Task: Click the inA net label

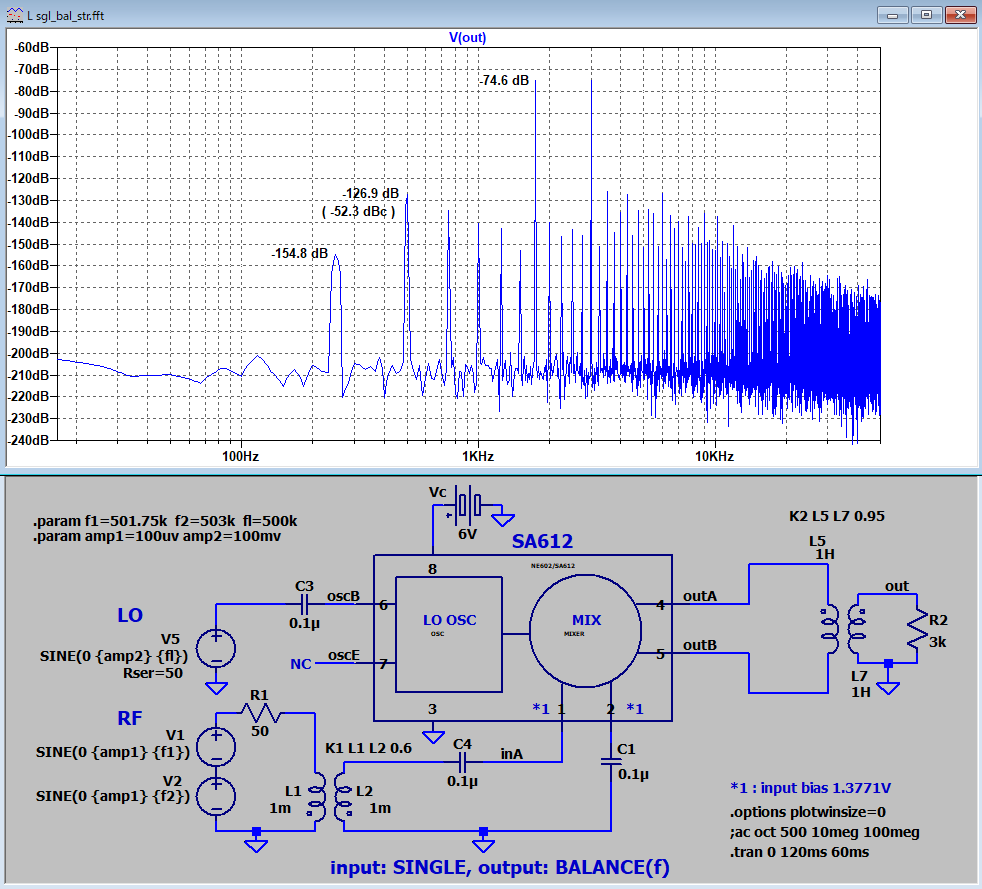Action: [511, 754]
